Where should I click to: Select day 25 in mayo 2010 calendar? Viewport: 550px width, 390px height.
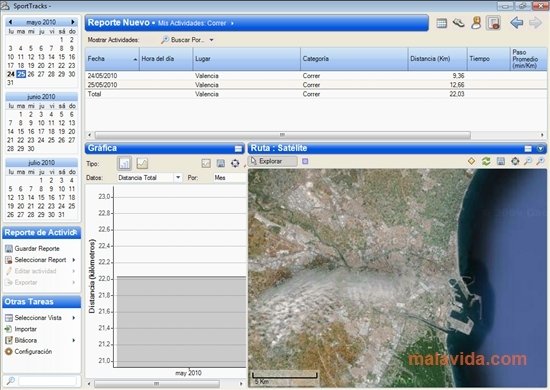click(x=21, y=74)
